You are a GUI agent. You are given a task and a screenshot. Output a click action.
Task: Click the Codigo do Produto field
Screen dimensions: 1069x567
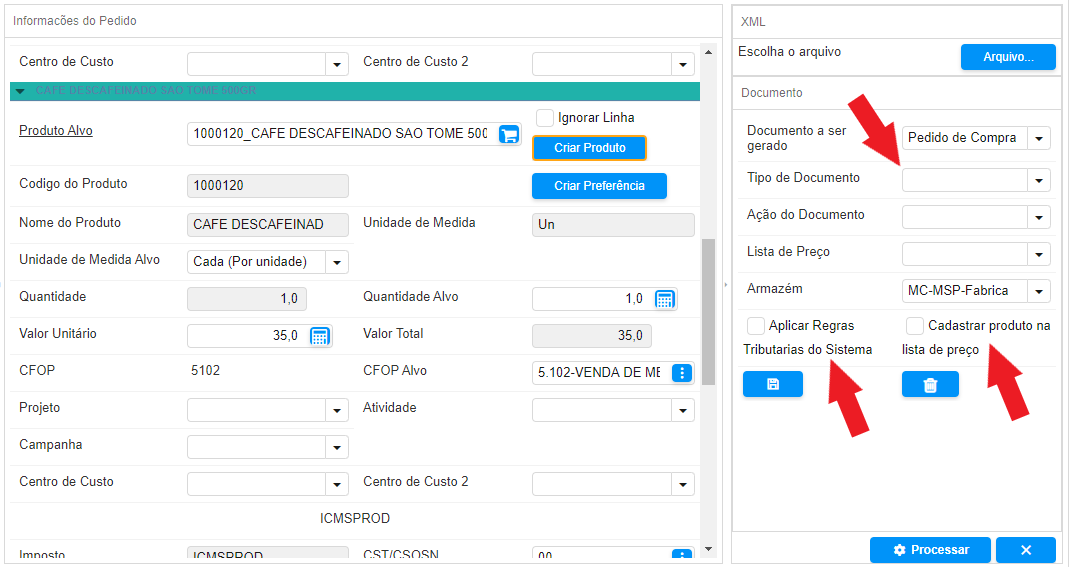pyautogui.click(x=268, y=186)
